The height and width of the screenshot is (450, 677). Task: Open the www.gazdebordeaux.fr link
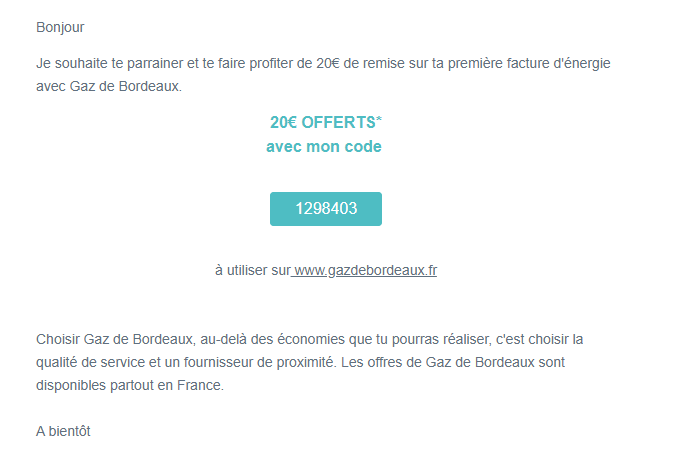(x=365, y=270)
